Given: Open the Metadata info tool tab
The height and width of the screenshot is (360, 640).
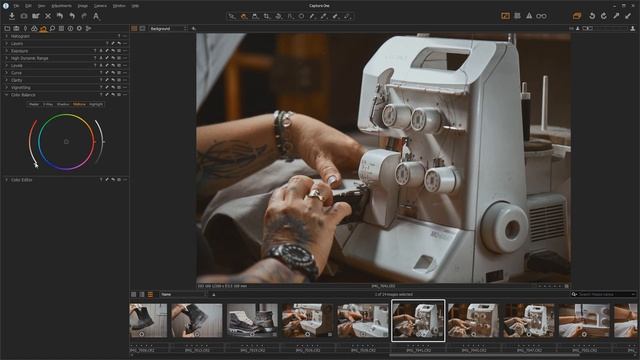Looking at the screenshot, I should point(70,29).
